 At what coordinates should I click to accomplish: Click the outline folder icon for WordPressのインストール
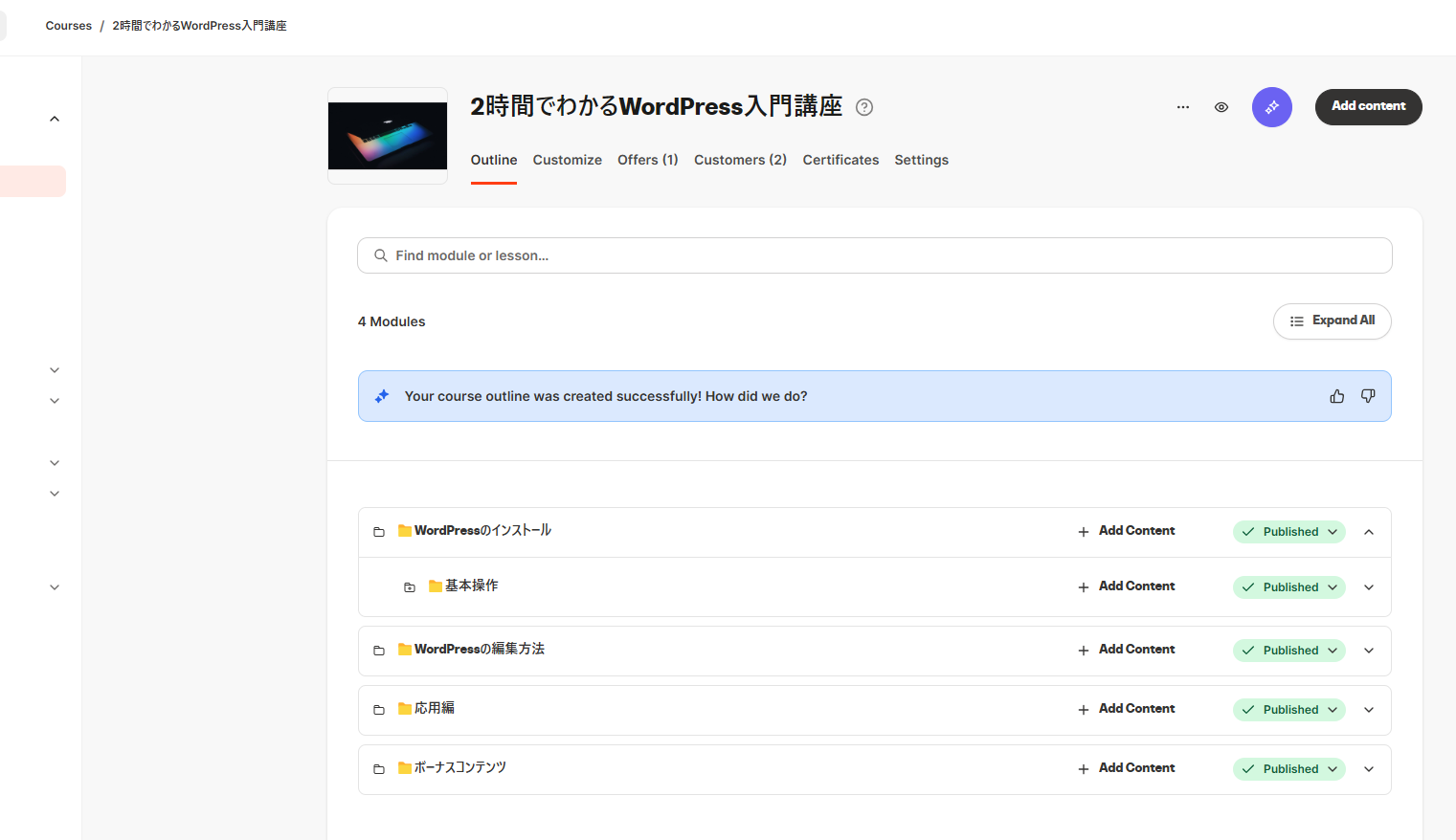point(379,532)
